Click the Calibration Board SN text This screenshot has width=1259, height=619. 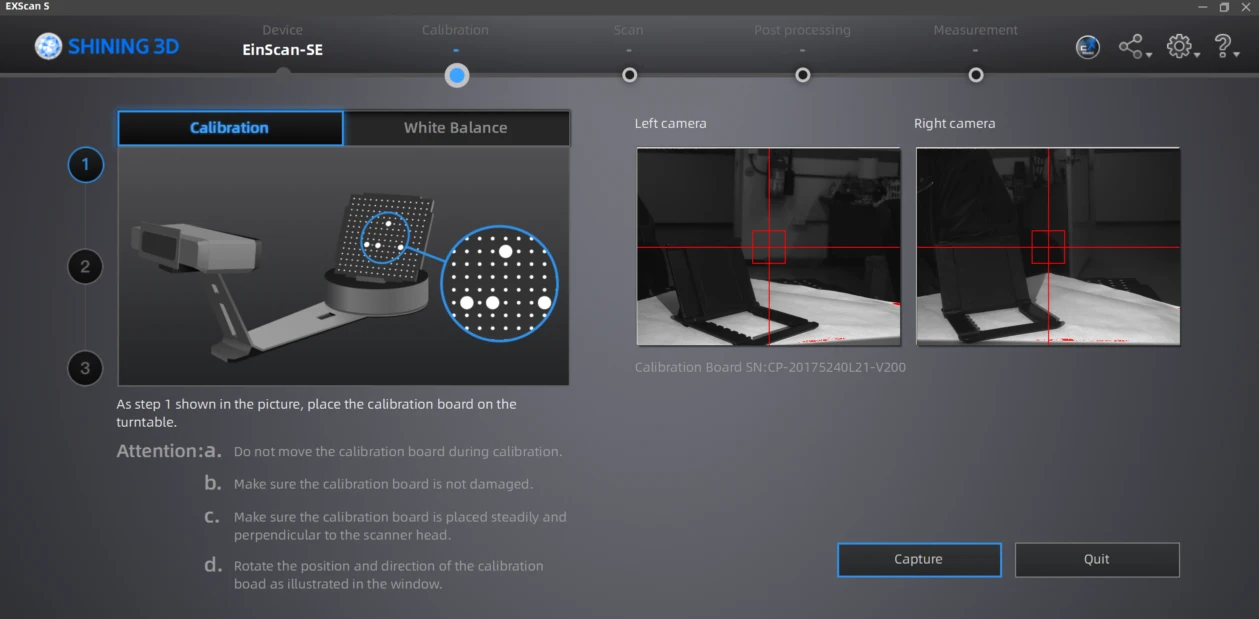770,367
